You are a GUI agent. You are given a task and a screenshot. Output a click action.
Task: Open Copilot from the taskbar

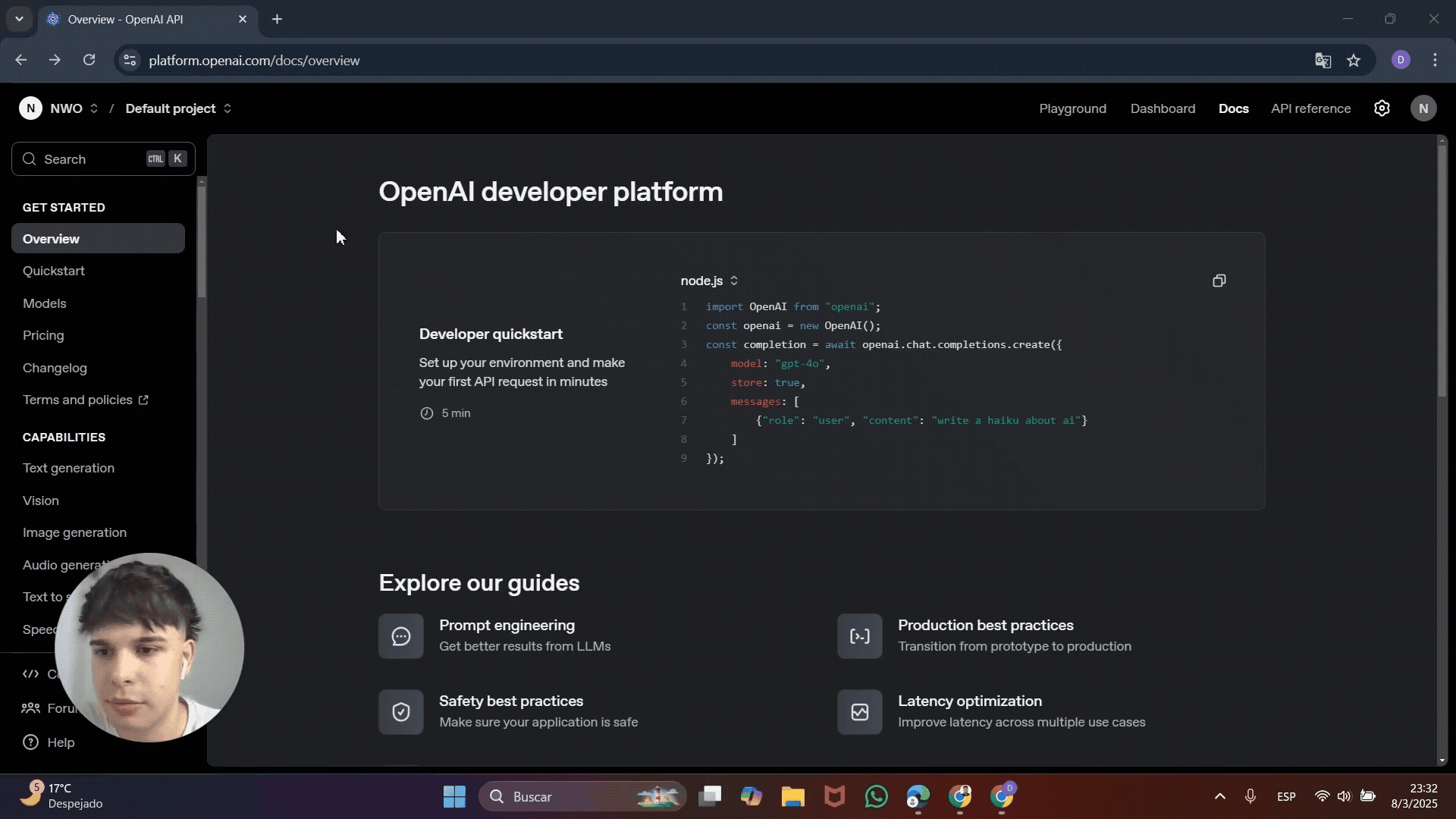[751, 796]
